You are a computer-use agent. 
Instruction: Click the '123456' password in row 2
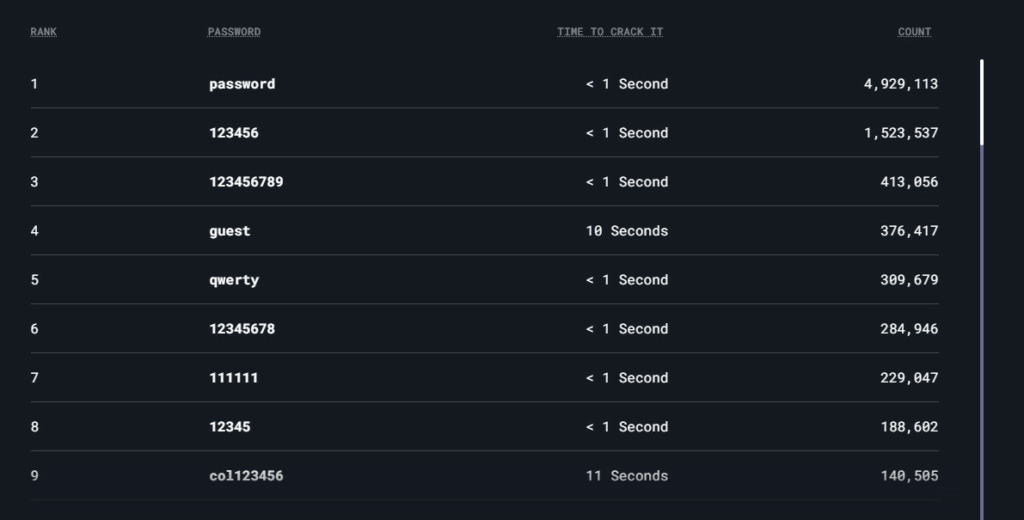(x=234, y=133)
